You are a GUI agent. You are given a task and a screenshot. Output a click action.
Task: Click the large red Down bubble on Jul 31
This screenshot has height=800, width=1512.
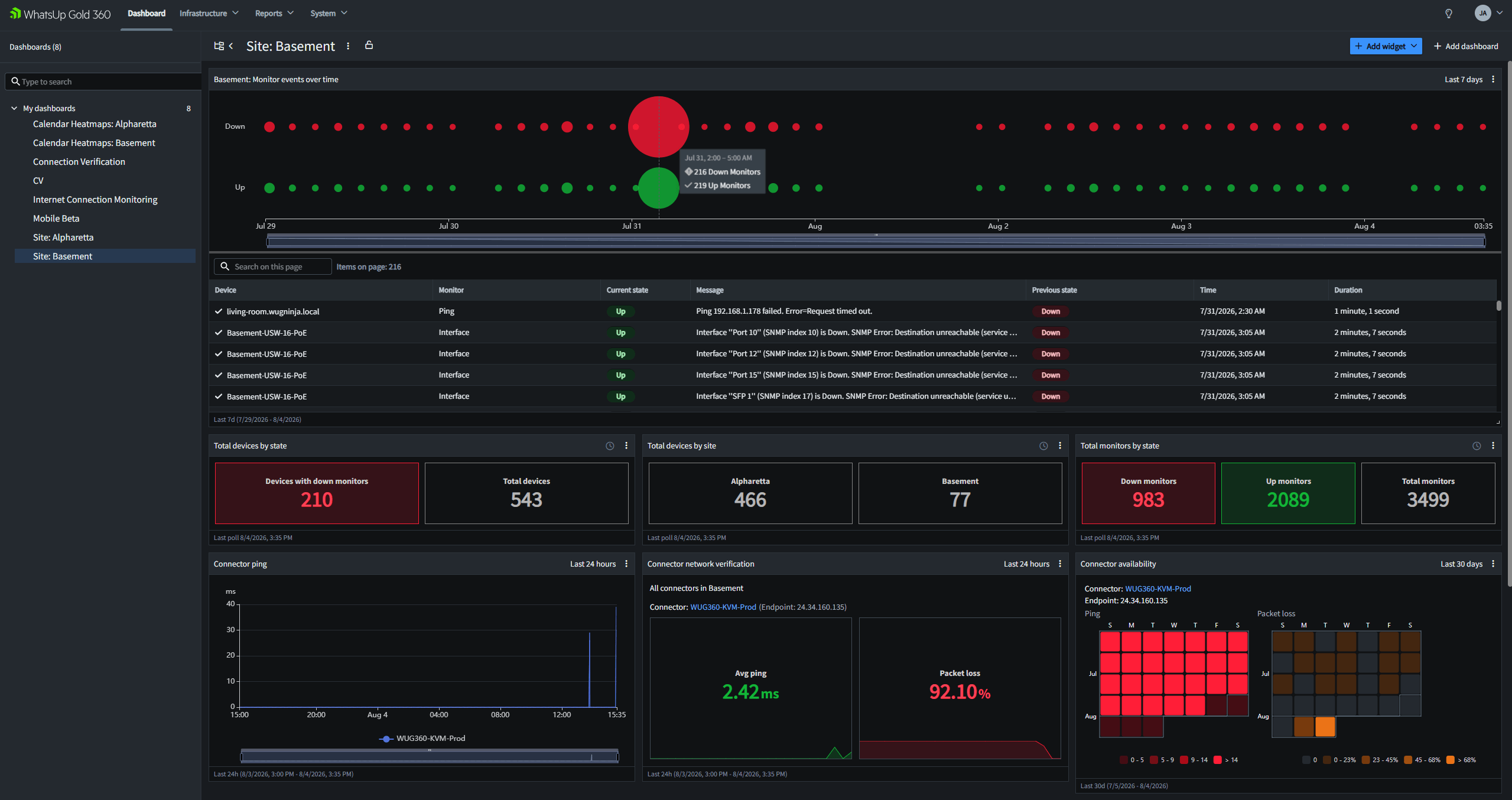point(658,126)
